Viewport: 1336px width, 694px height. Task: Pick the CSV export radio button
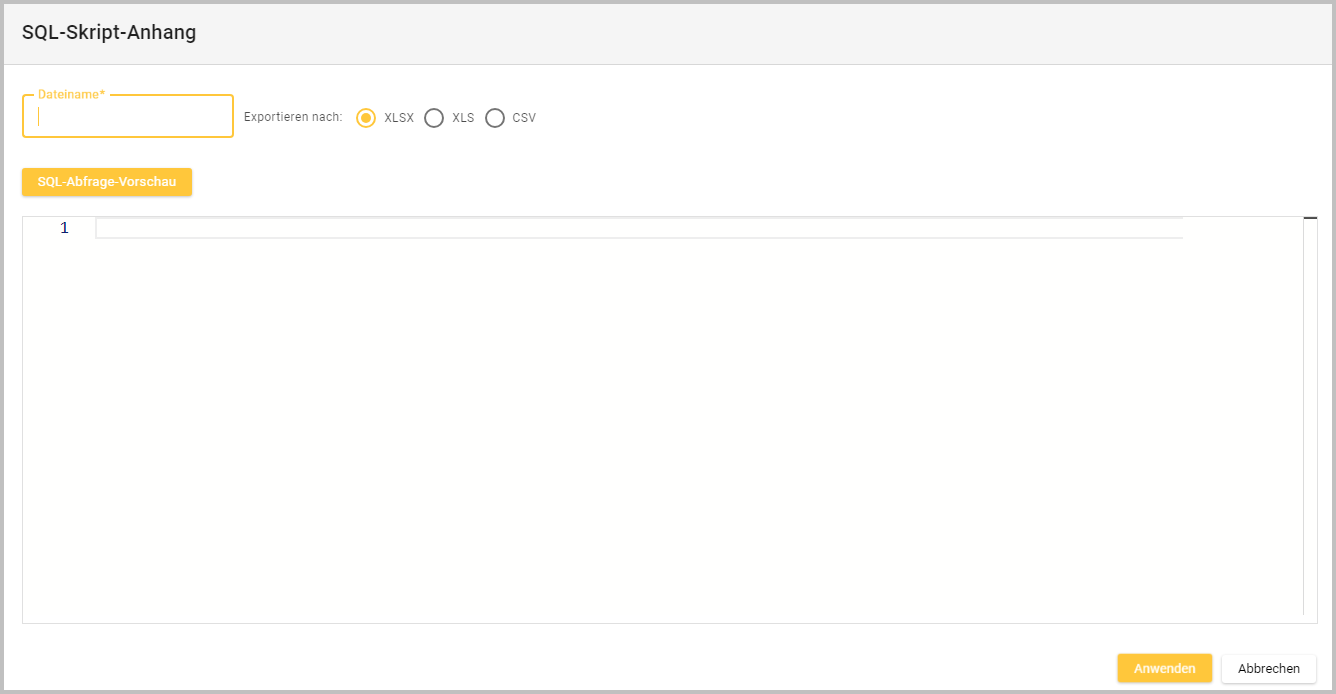click(495, 118)
